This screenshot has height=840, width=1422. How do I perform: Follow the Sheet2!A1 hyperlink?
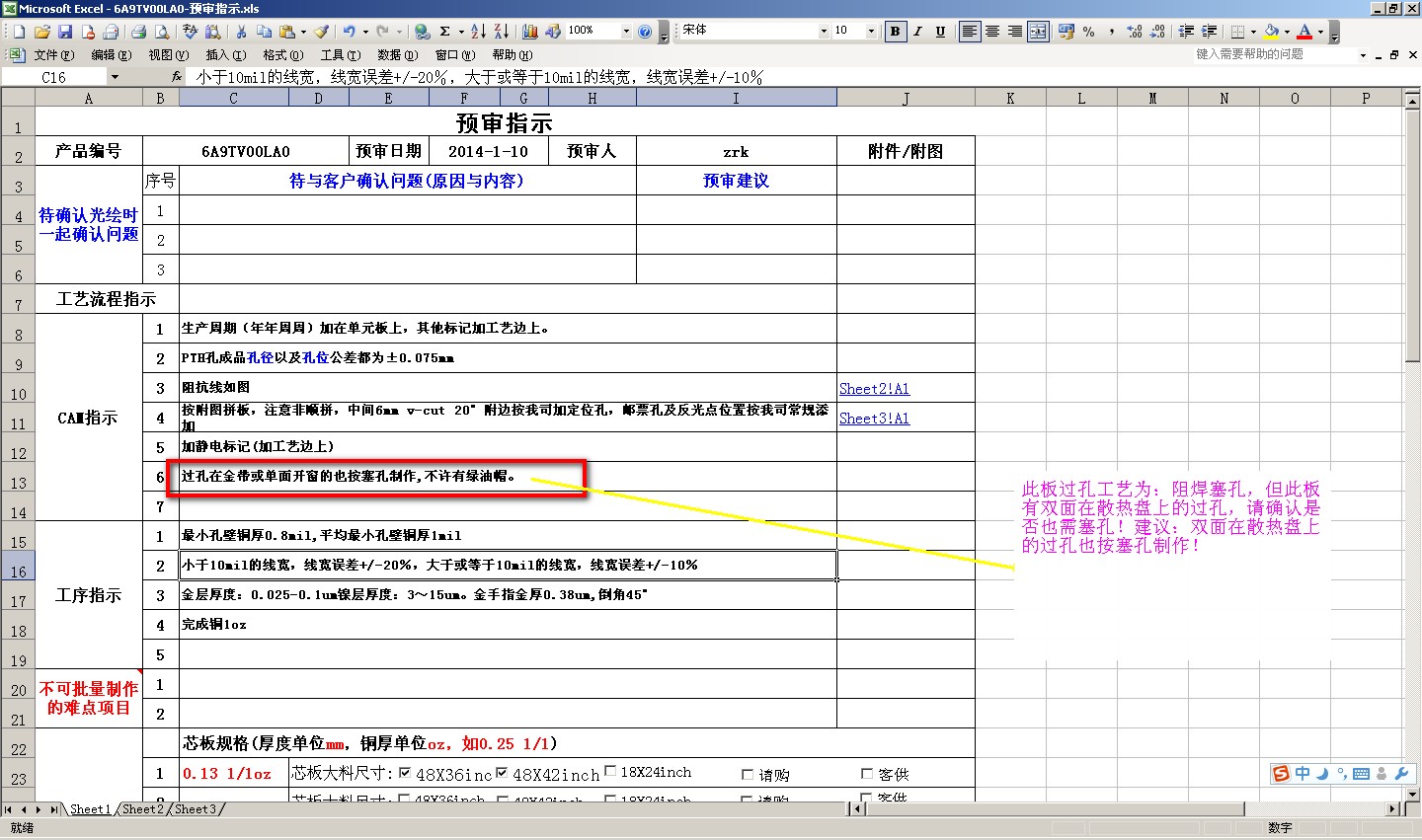point(874,389)
